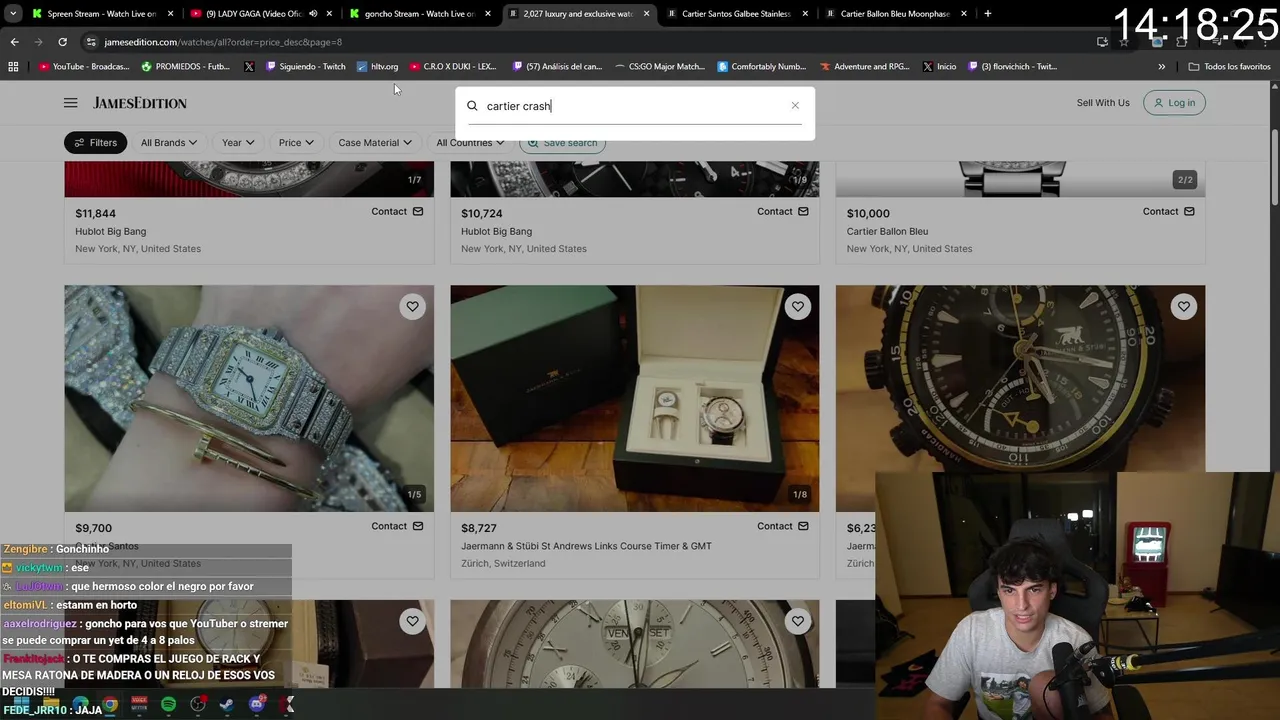Open the Comfortably Numb... bookmark
1280x720 pixels.
(762, 67)
